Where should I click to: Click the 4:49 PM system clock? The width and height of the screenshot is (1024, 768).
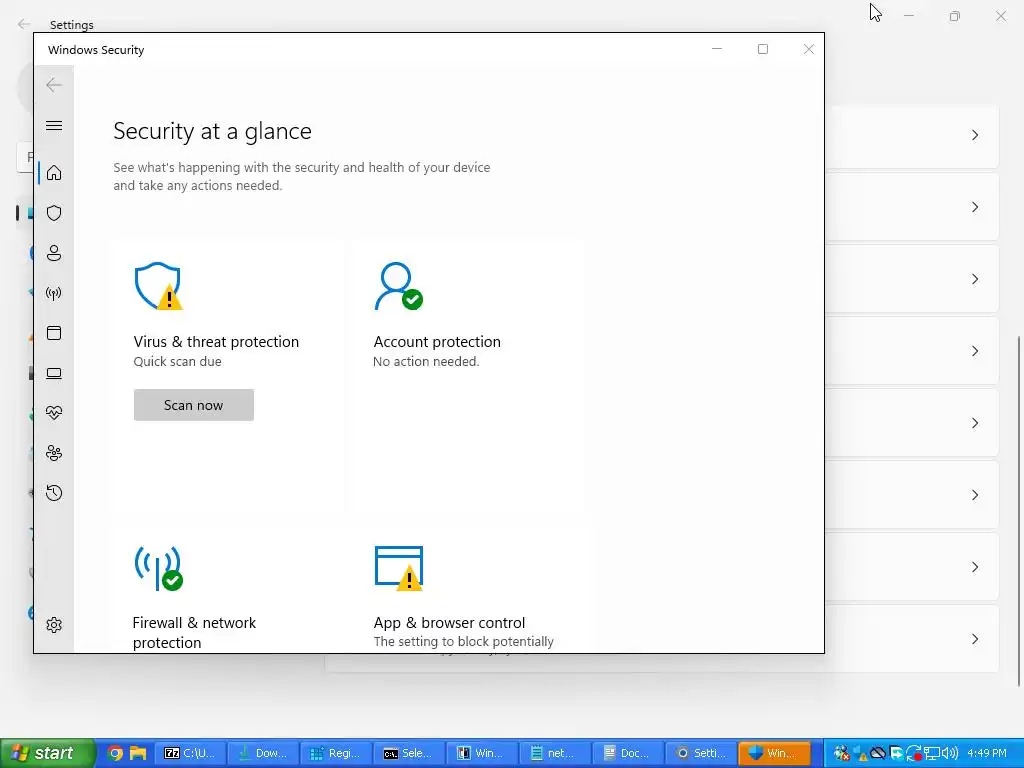pos(987,753)
